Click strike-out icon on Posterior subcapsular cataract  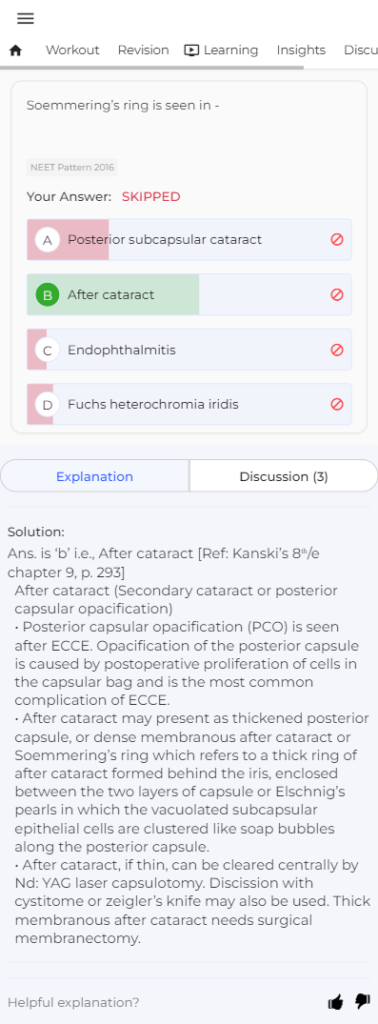pos(337,240)
